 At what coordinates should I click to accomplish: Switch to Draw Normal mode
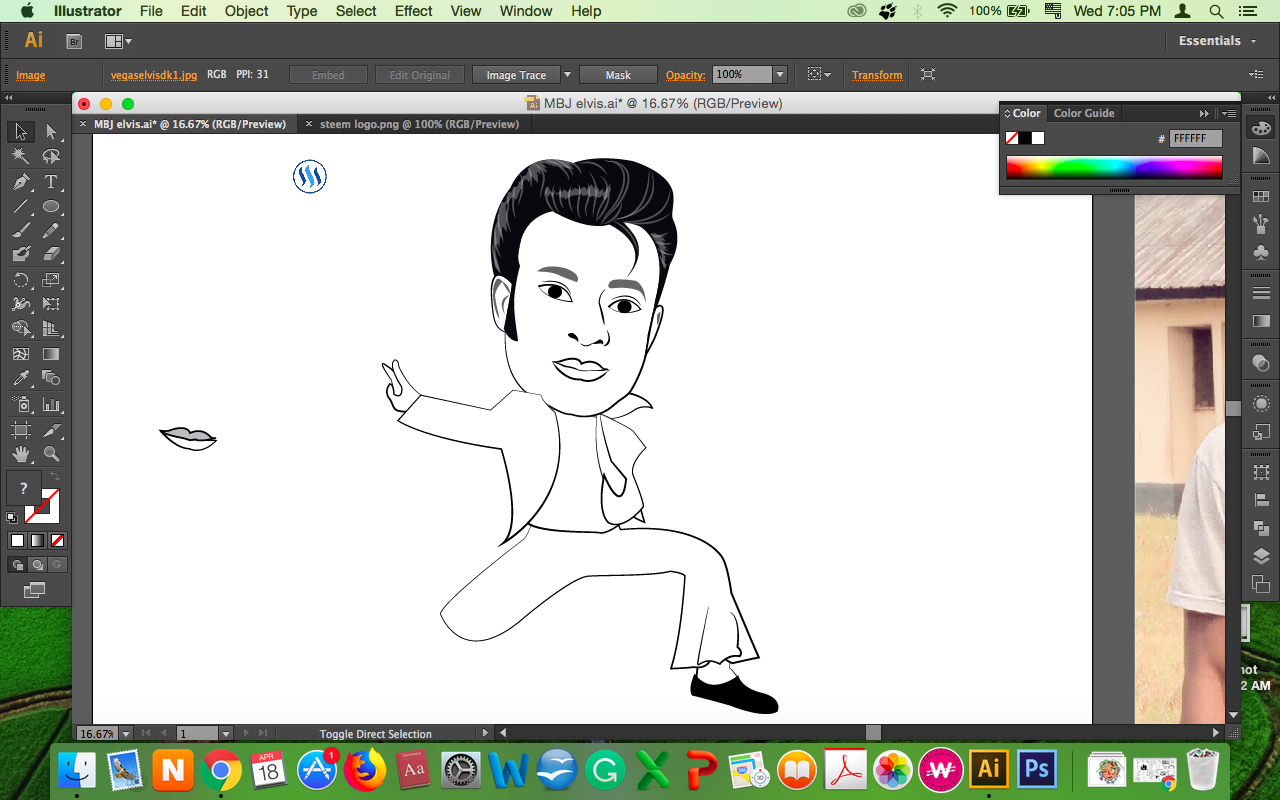[17, 565]
